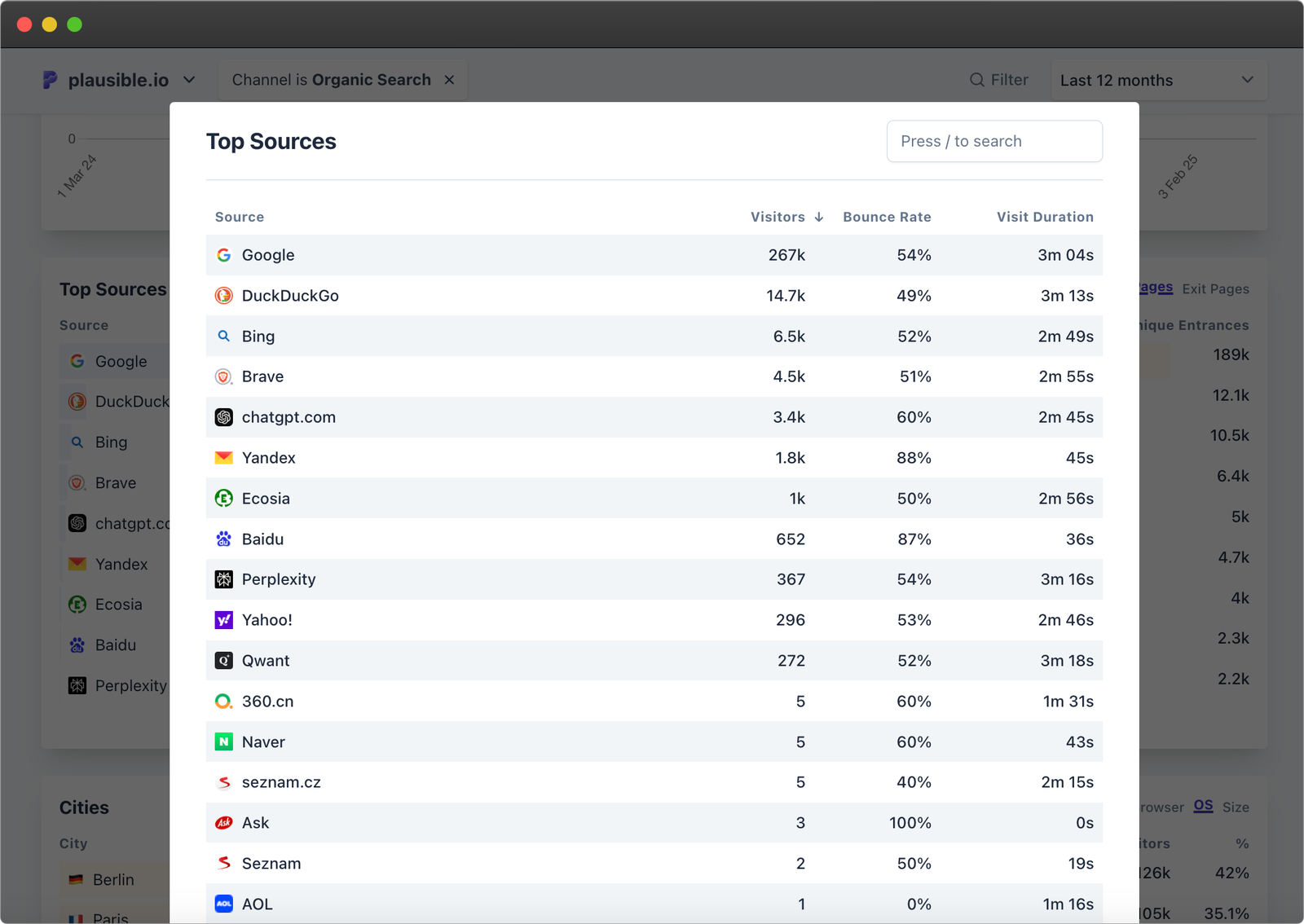
Task: Click the Yahoo! icon
Action: (x=223, y=619)
